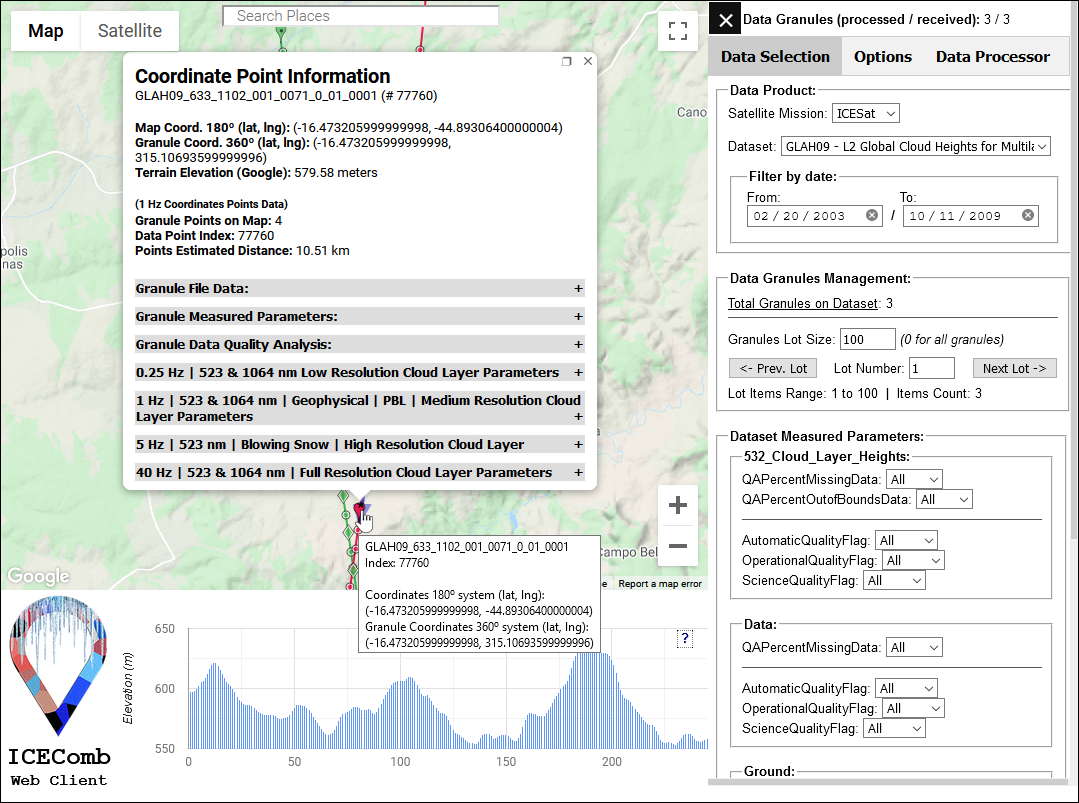
Task: Click the Search Places input field
Action: click(x=360, y=16)
